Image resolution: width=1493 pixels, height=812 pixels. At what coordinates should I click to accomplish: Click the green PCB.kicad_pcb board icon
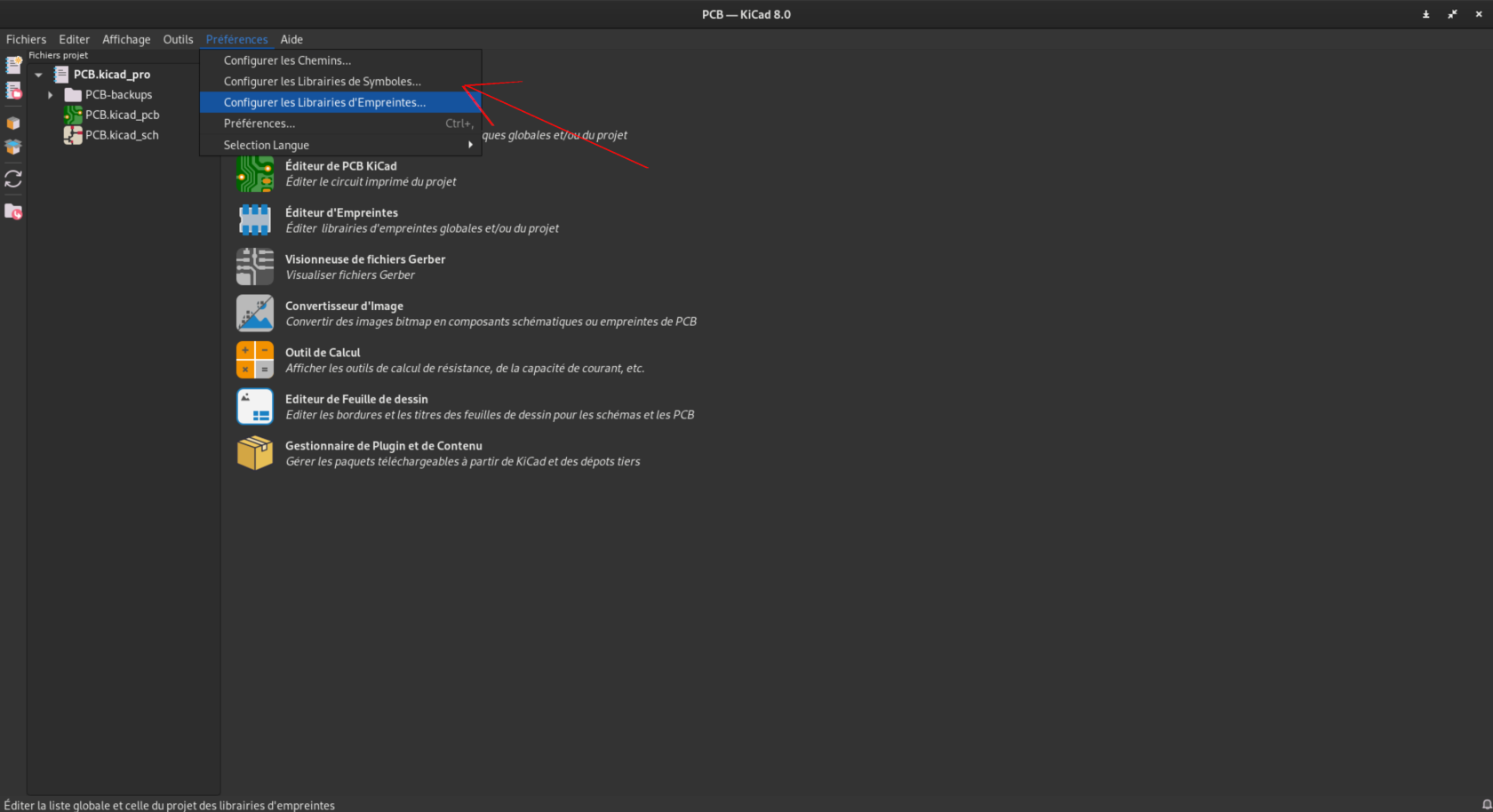pos(73,115)
